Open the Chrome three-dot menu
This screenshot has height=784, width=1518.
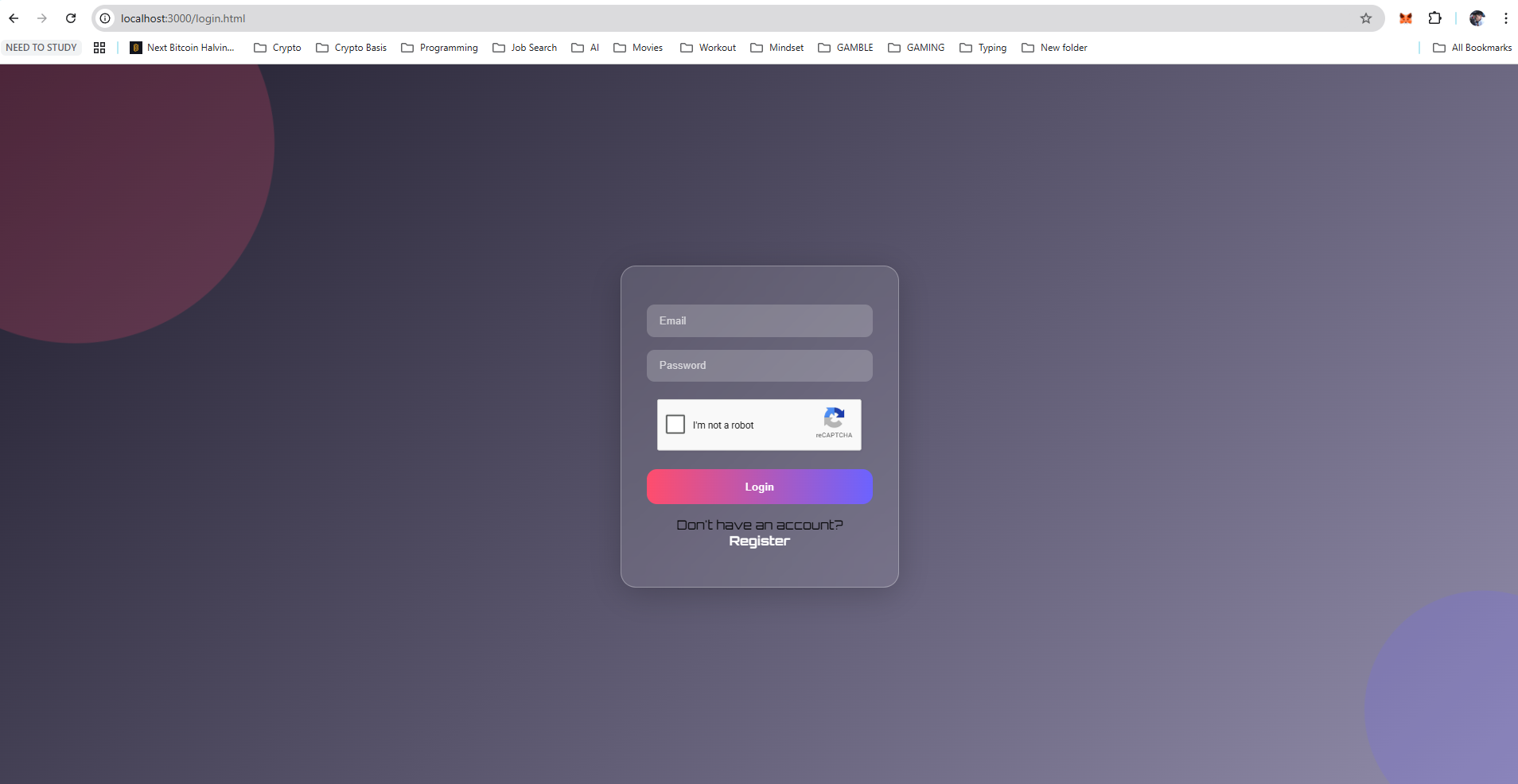[1506, 18]
